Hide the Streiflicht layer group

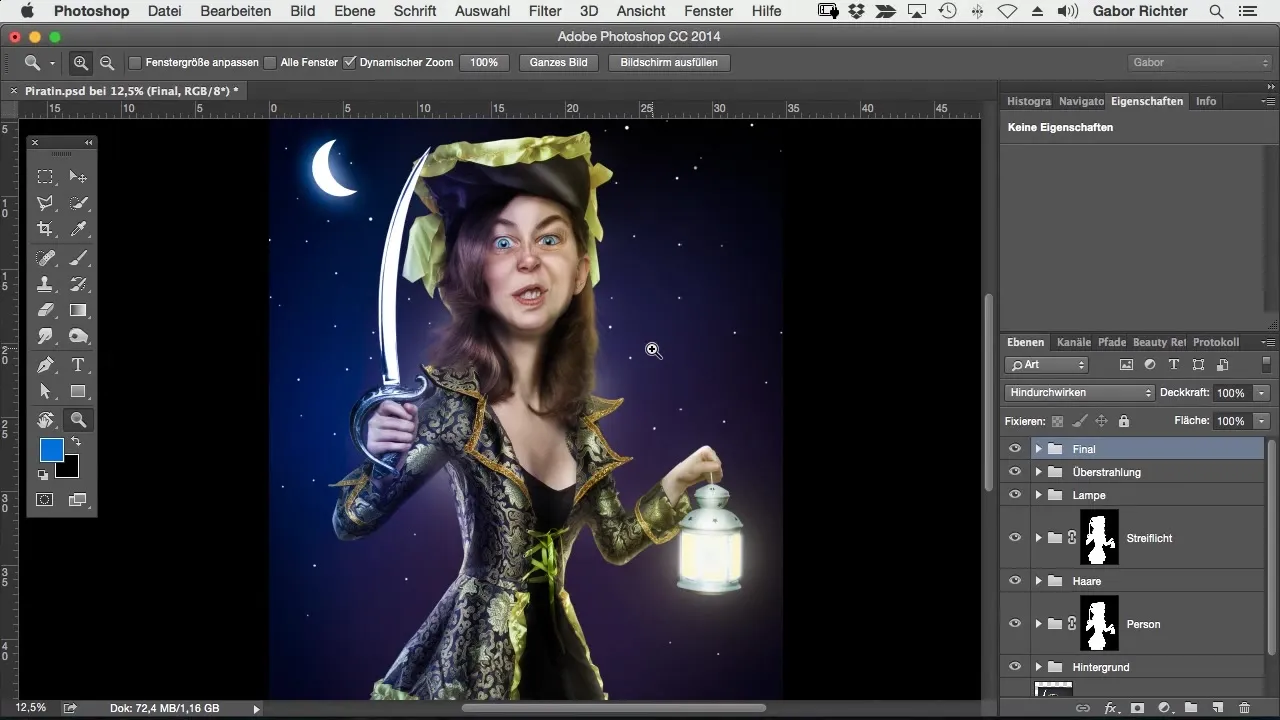click(1015, 538)
